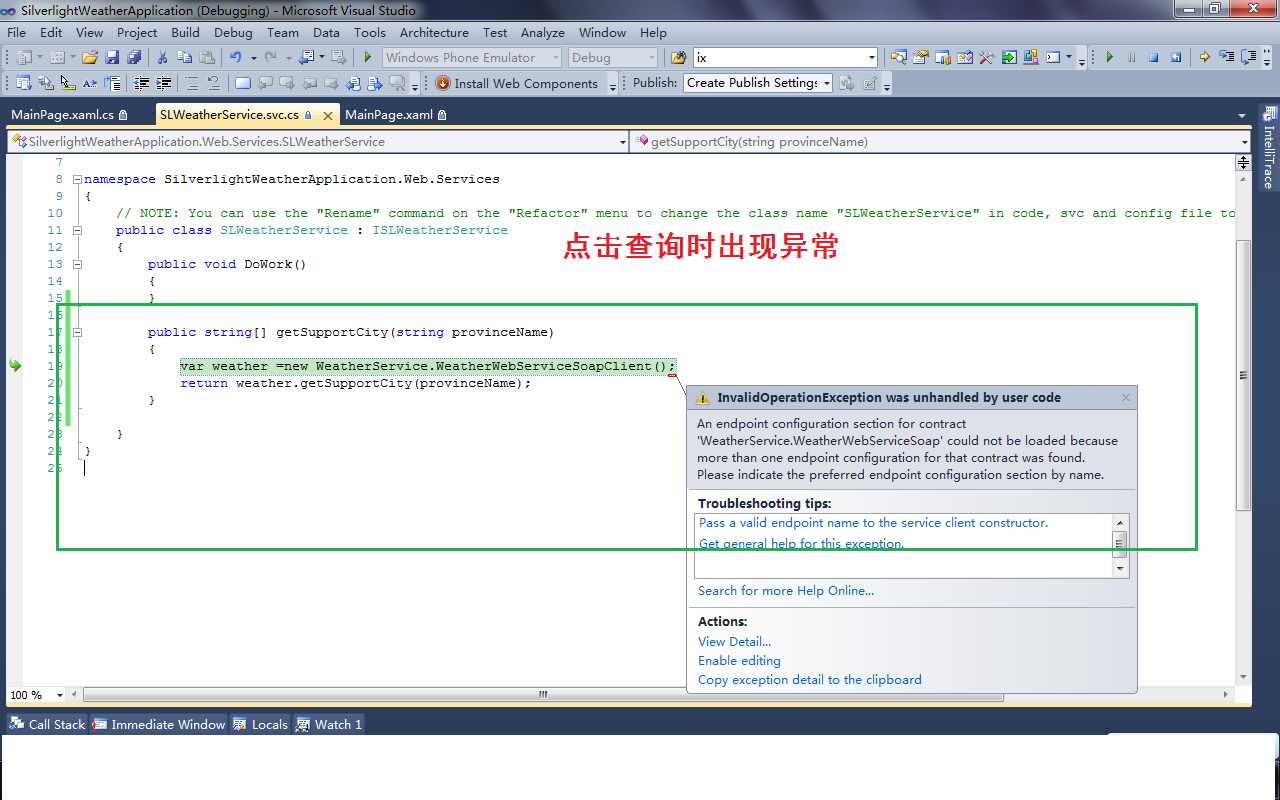Stop debugging with the square icon
The height and width of the screenshot is (800, 1280).
1153,57
